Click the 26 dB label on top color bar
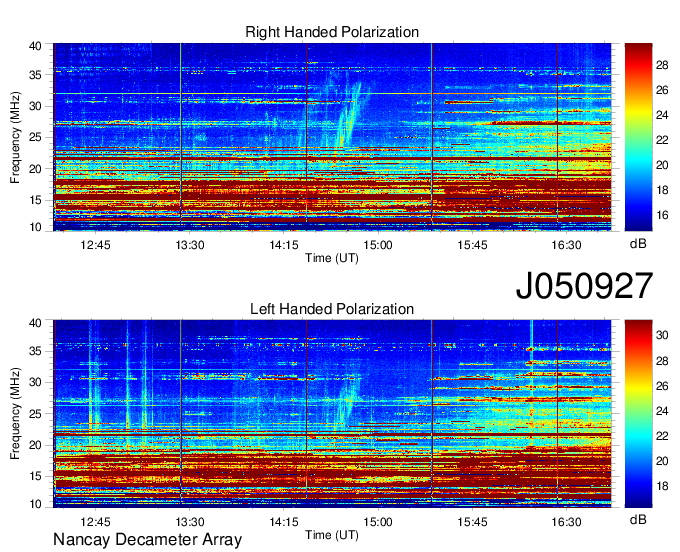This screenshot has height=552, width=680. 662,90
